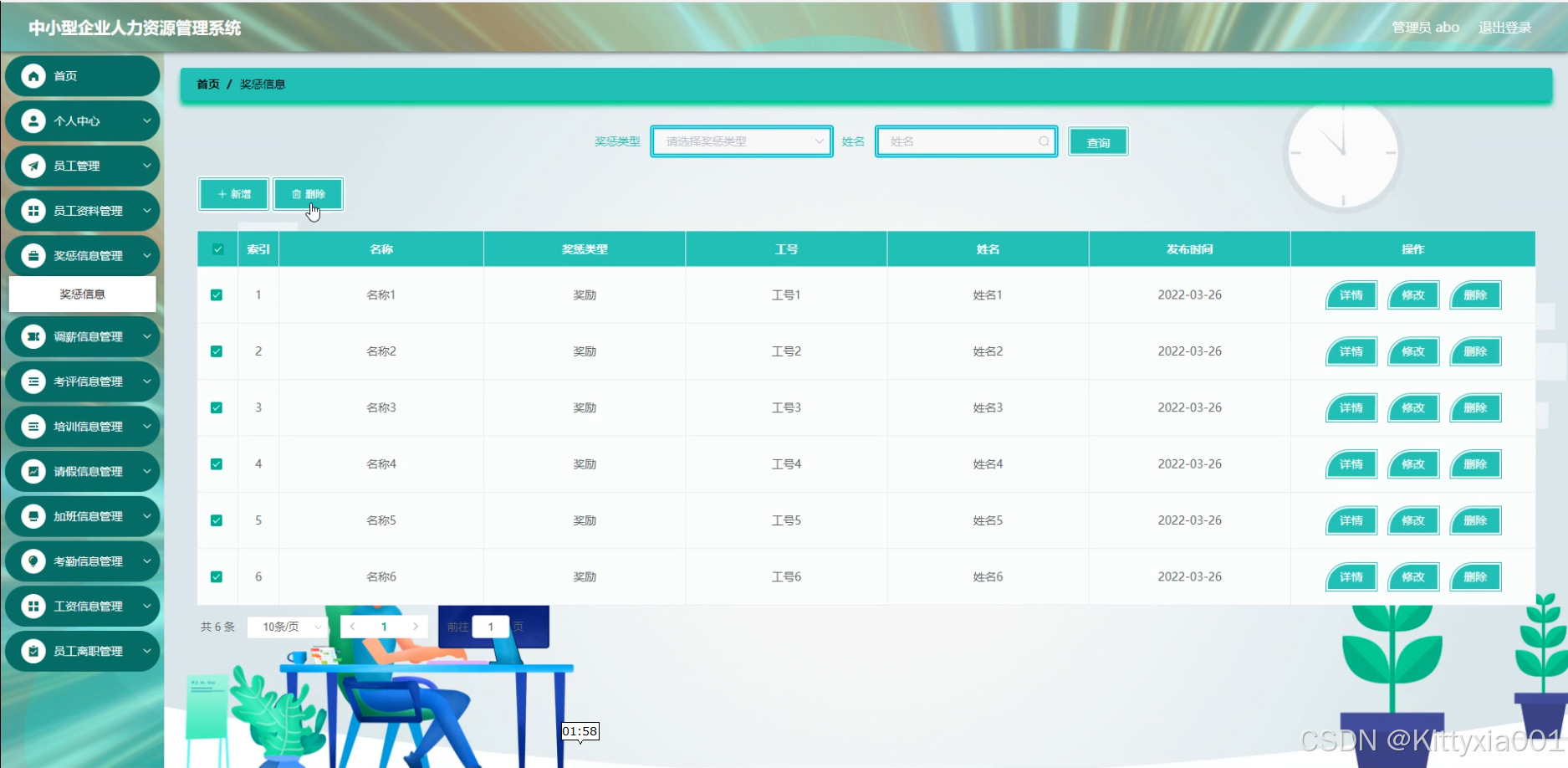This screenshot has height=768, width=1568.
Task: Open the 考勤信息管理 menu label
Action: pyautogui.click(x=88, y=561)
